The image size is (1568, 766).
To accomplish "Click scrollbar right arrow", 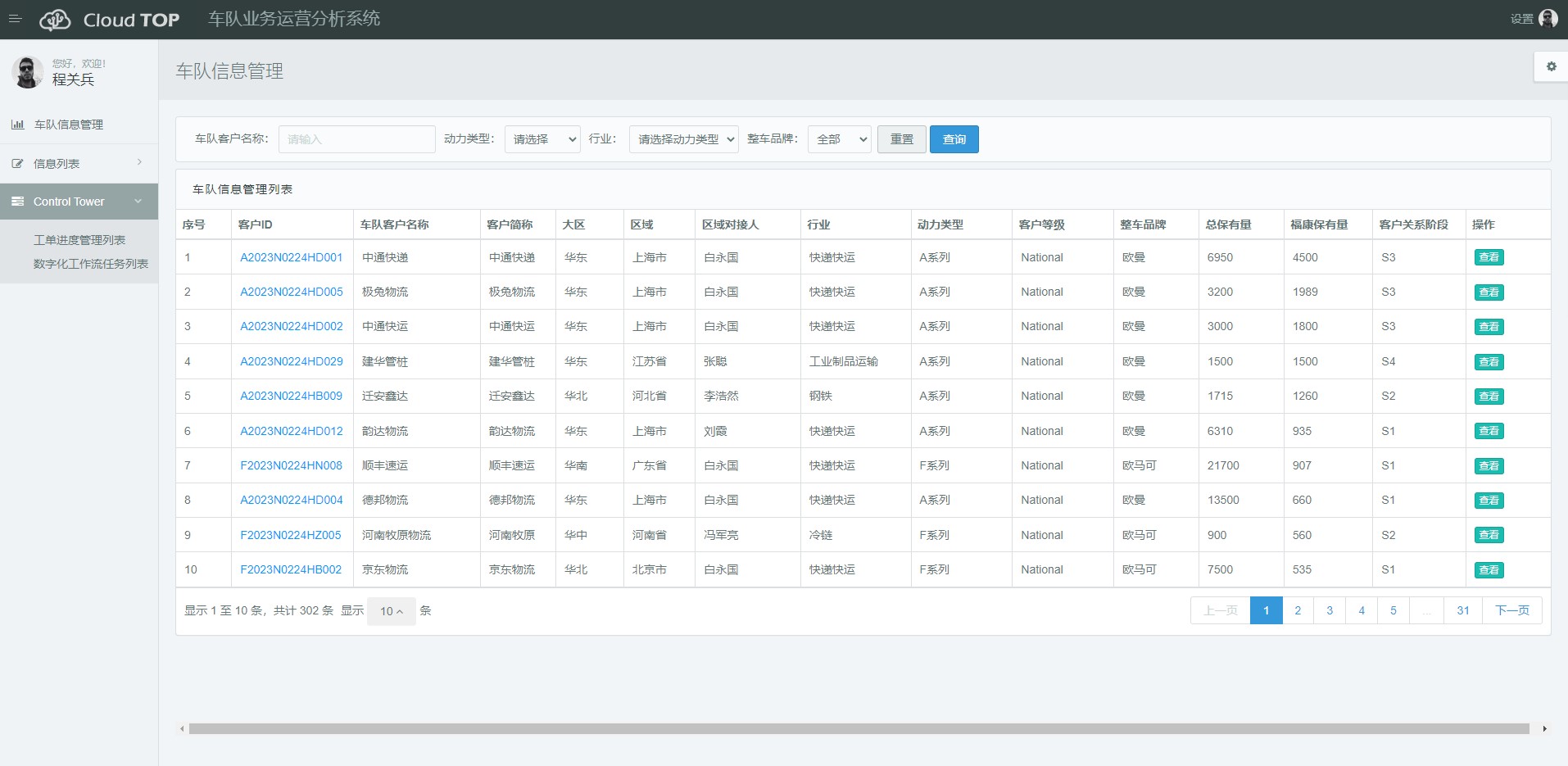I will [x=1544, y=728].
